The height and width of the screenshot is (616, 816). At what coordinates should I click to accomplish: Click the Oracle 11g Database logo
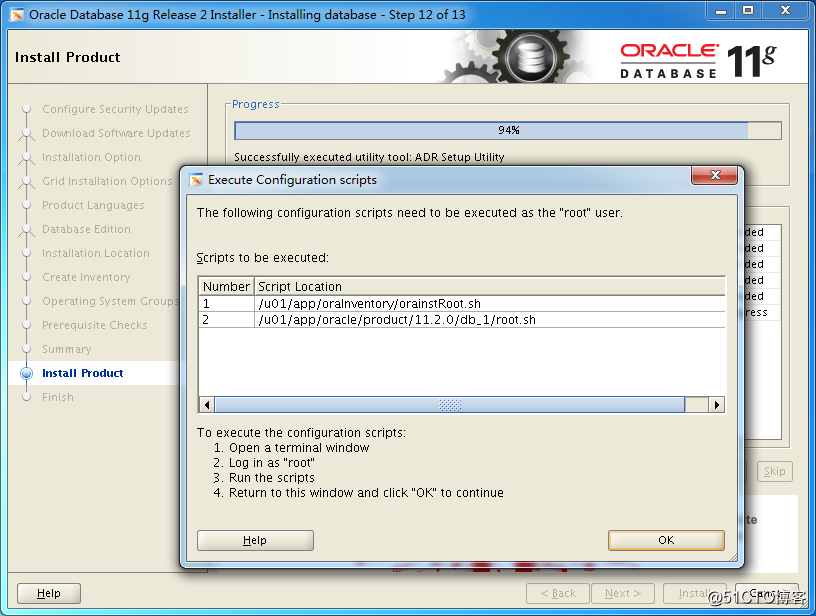(x=698, y=61)
